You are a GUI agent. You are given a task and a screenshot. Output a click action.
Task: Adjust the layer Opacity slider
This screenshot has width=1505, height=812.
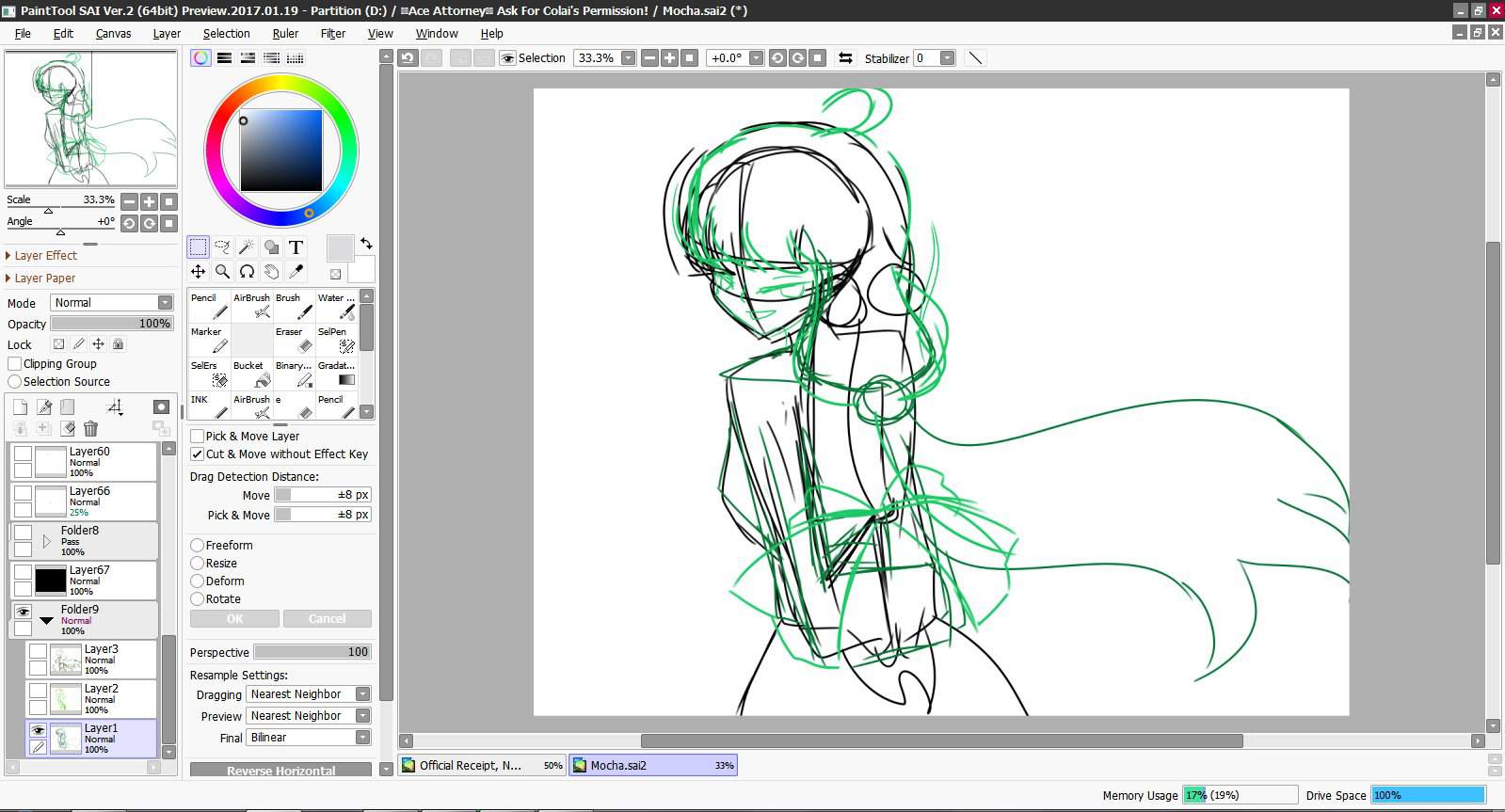[112, 323]
